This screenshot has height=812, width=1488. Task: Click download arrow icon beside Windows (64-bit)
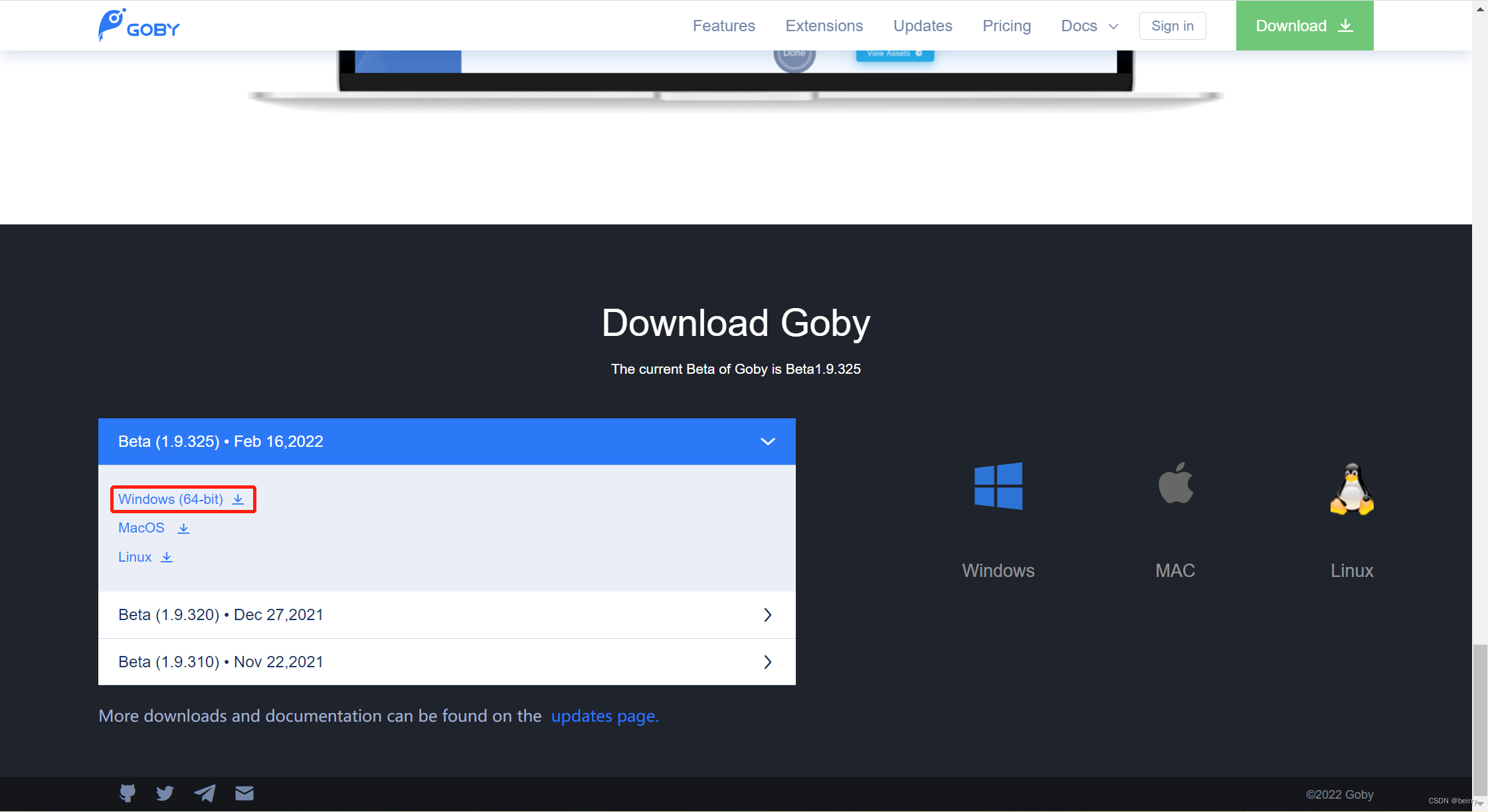[238, 499]
